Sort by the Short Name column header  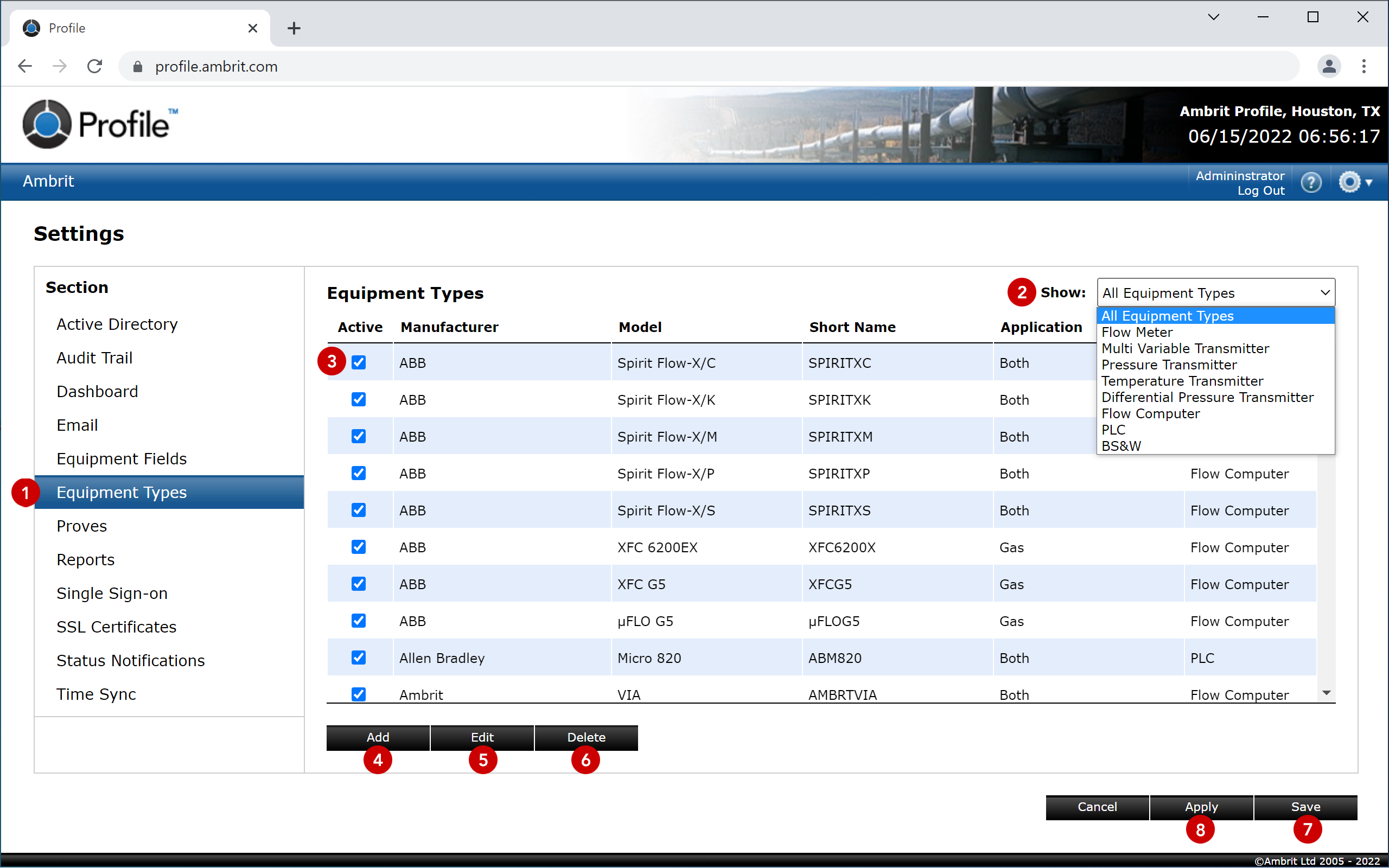(852, 327)
